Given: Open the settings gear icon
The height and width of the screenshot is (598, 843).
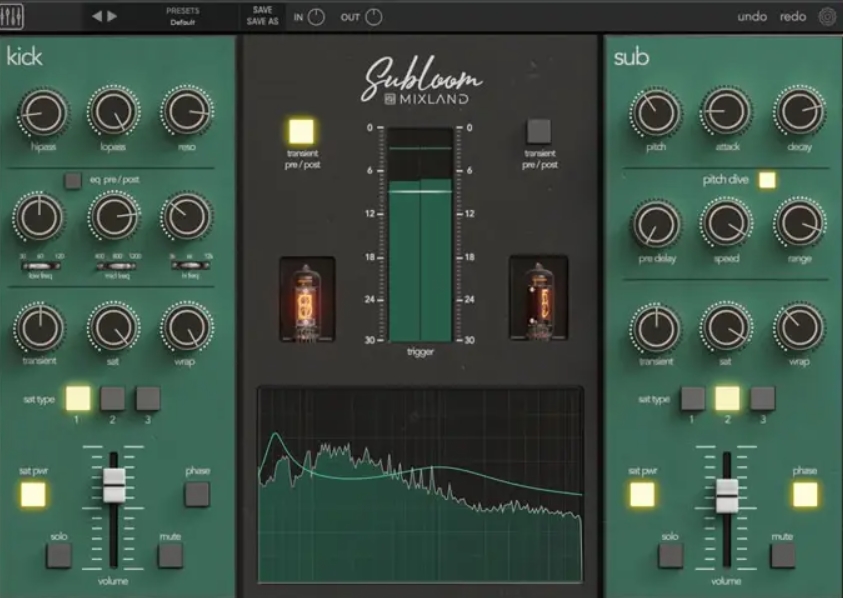Looking at the screenshot, I should point(827,17).
